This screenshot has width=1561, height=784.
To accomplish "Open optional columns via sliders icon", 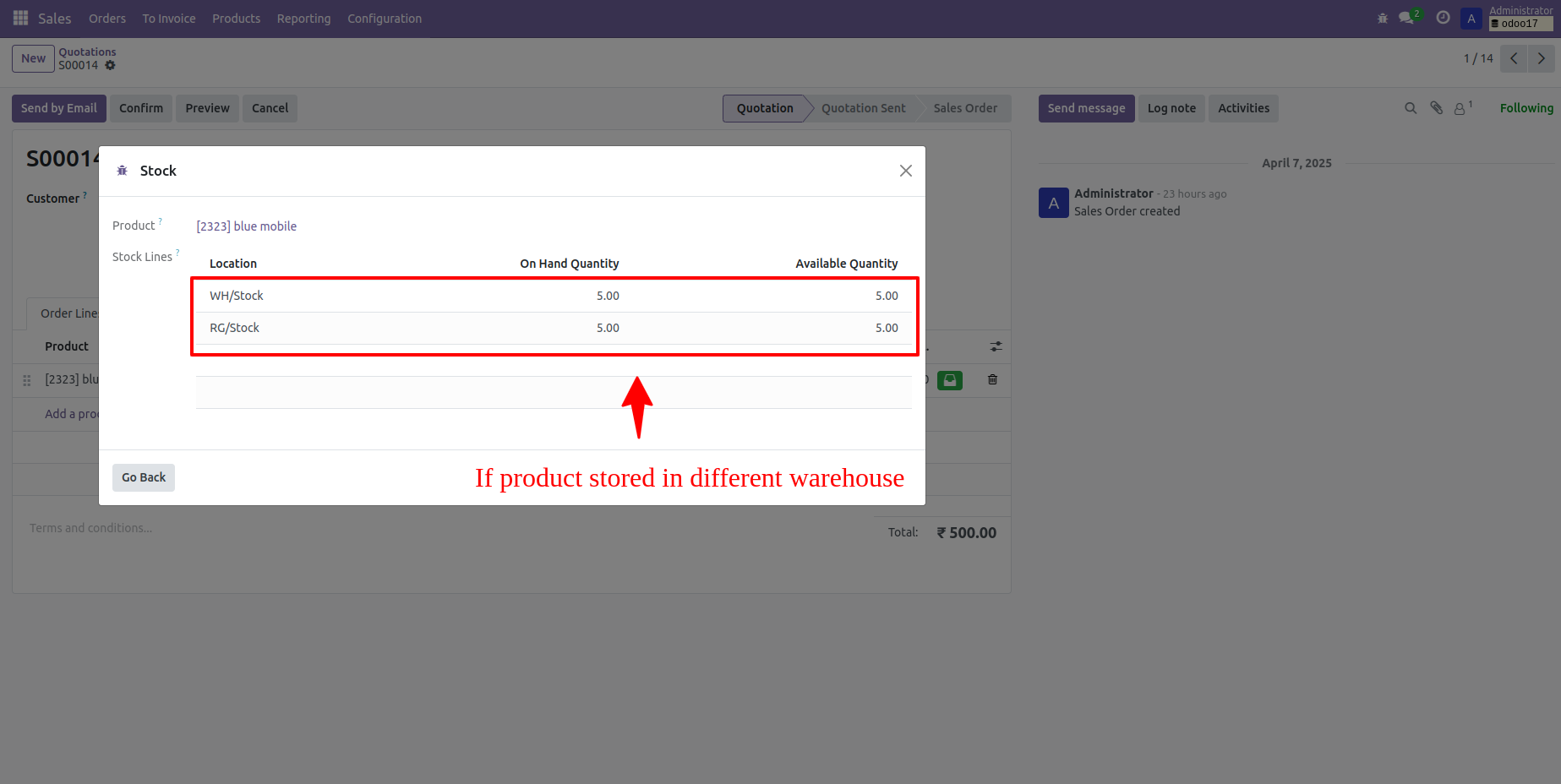I will pos(996,346).
